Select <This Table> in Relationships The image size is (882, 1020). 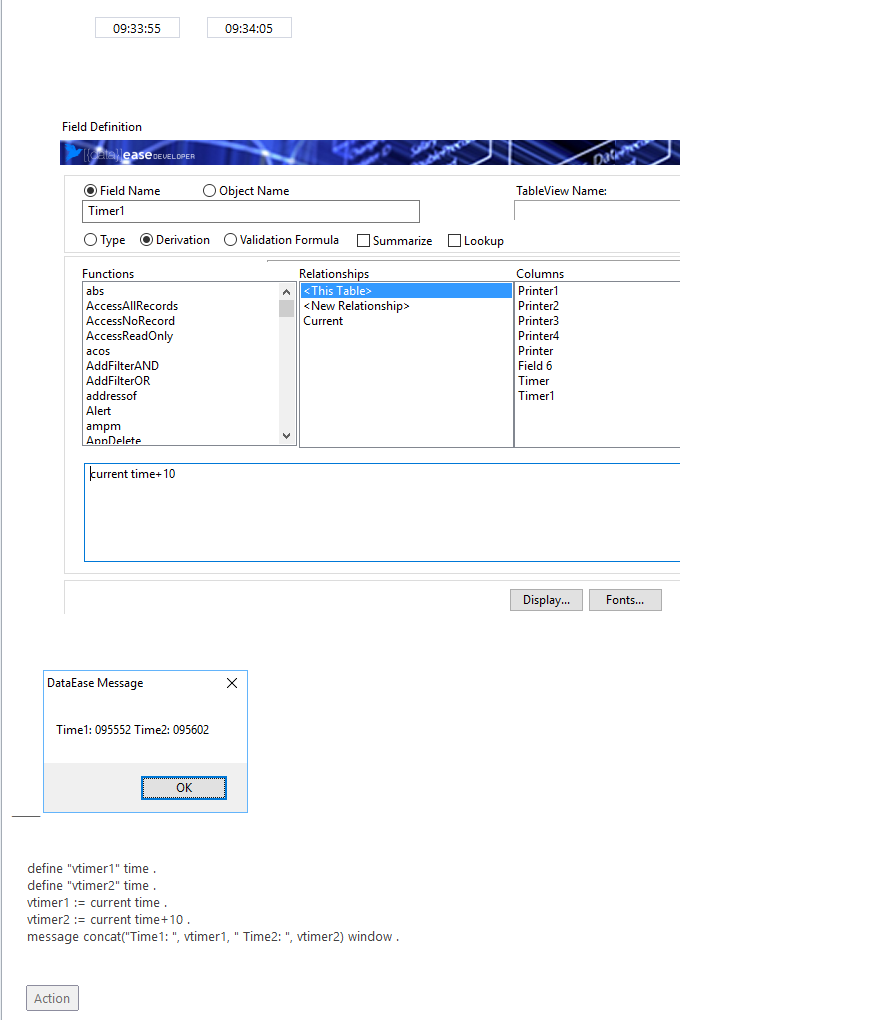(406, 291)
